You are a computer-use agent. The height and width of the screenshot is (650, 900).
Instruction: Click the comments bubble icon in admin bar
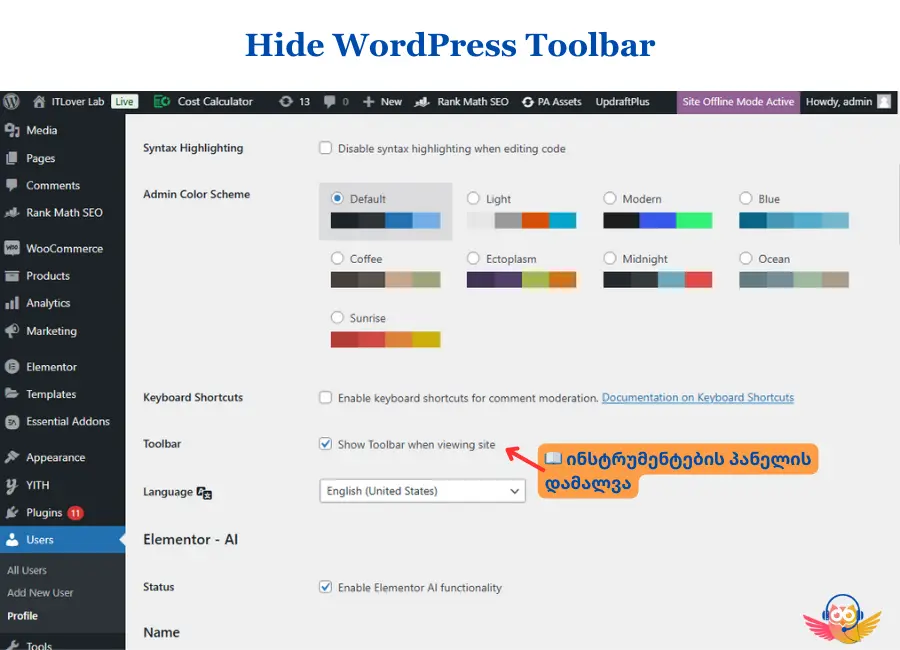coord(330,101)
